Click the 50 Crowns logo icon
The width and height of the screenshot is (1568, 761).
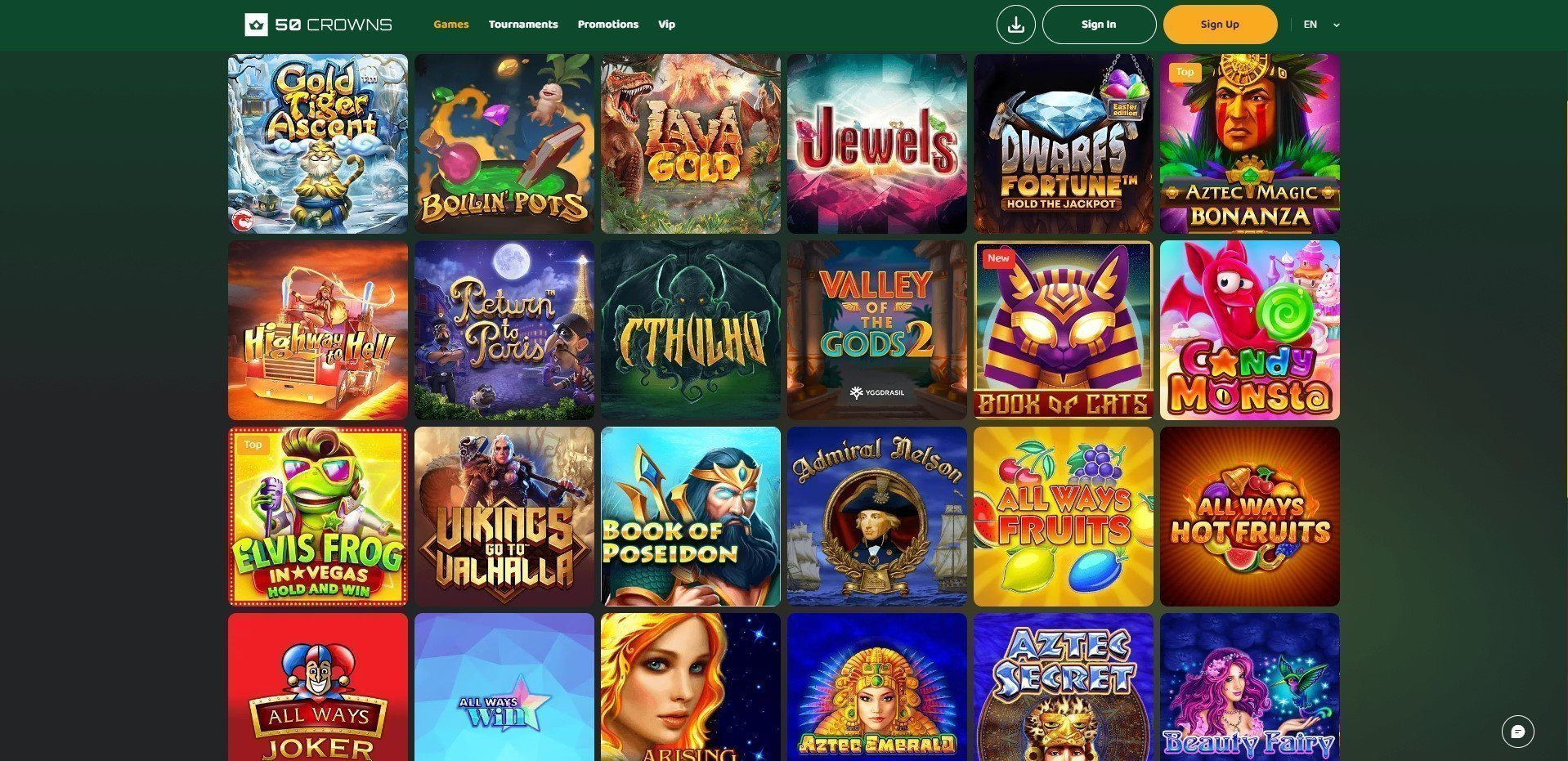(x=256, y=25)
